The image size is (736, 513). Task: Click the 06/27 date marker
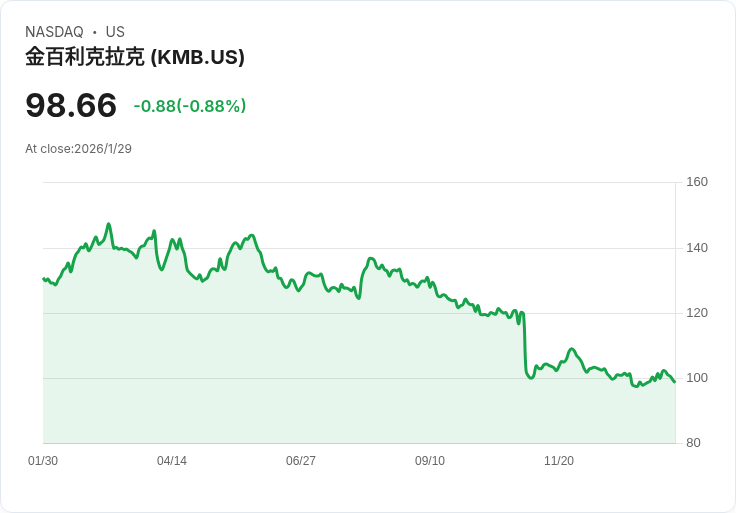[x=301, y=461]
